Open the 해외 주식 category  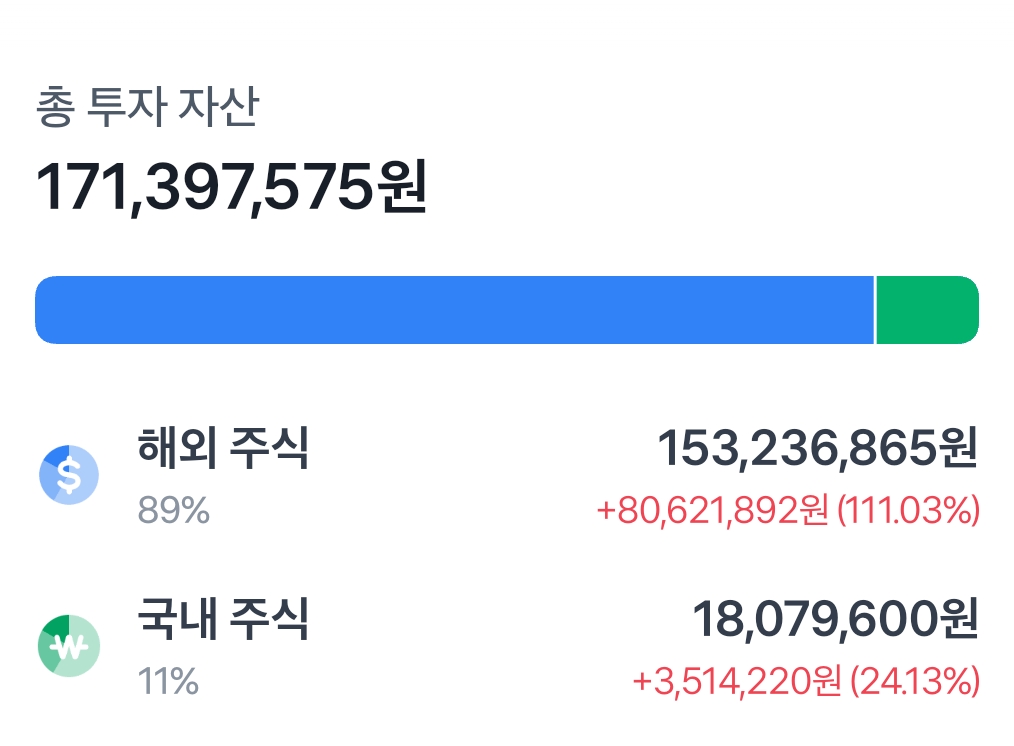pos(223,449)
